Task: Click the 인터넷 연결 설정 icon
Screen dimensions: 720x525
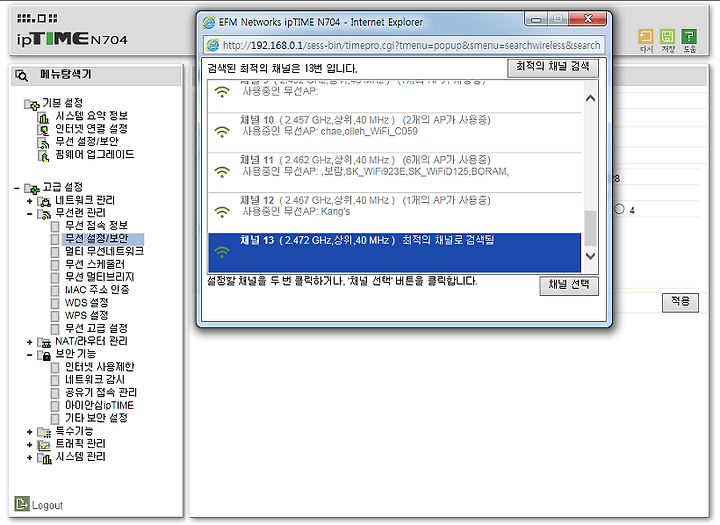Action: pos(43,130)
